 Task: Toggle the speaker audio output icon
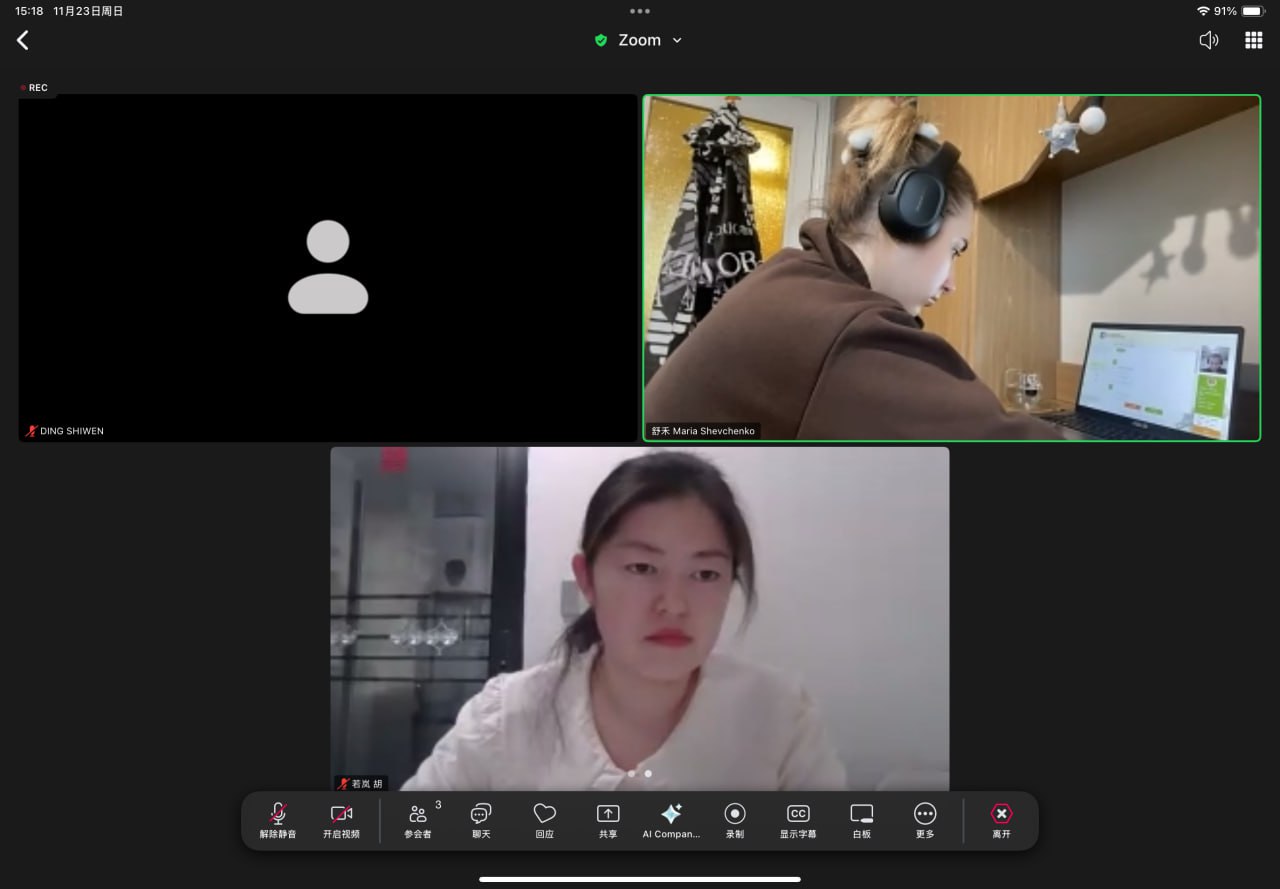(1209, 40)
